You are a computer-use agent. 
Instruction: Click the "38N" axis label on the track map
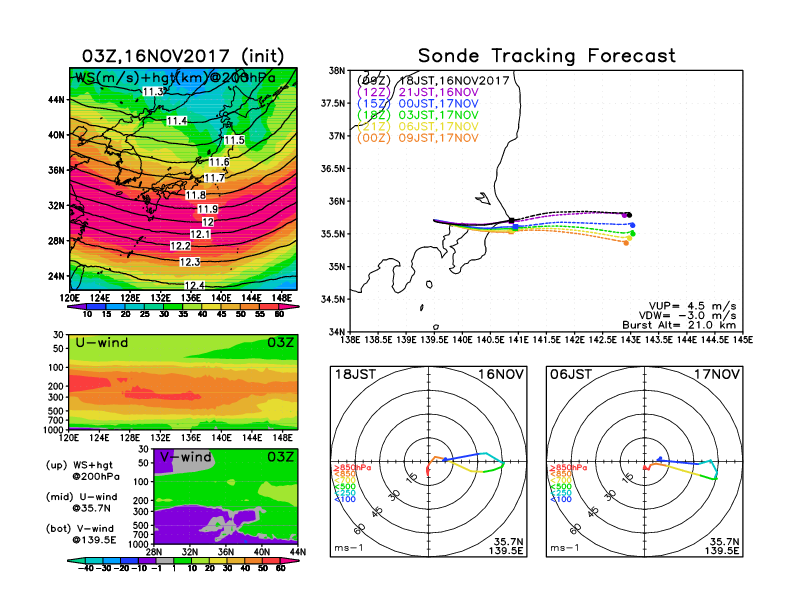[x=337, y=71]
